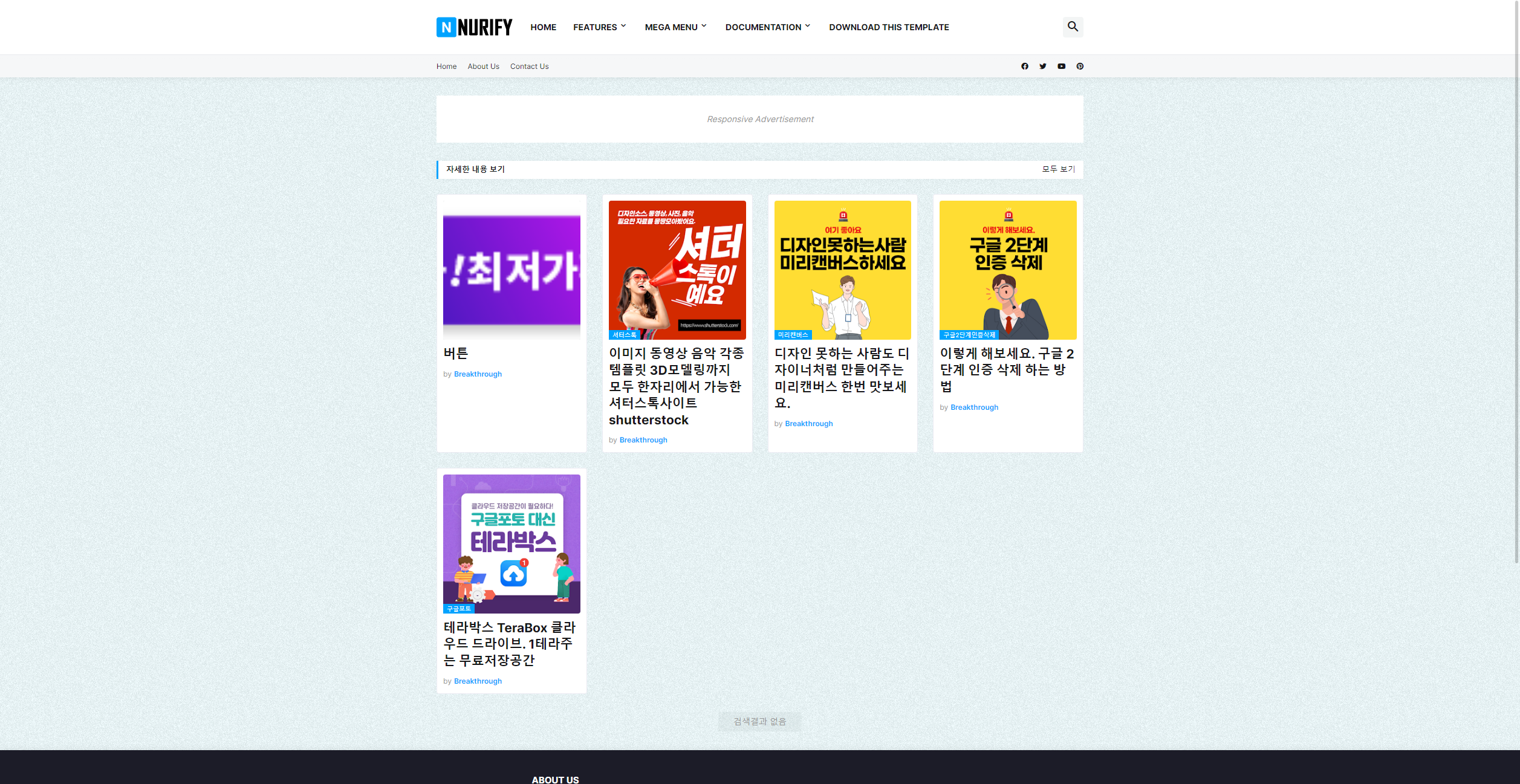Click the Pinterest social icon
The width and height of the screenshot is (1520, 784).
point(1080,66)
